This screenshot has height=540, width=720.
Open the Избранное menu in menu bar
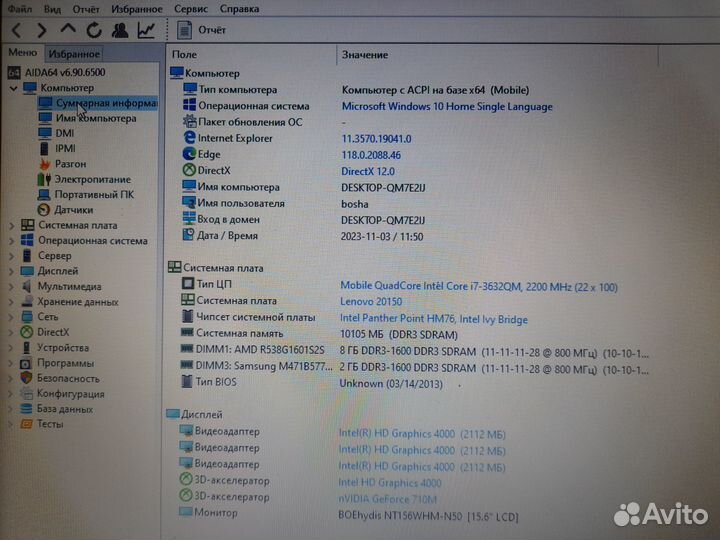coord(137,9)
